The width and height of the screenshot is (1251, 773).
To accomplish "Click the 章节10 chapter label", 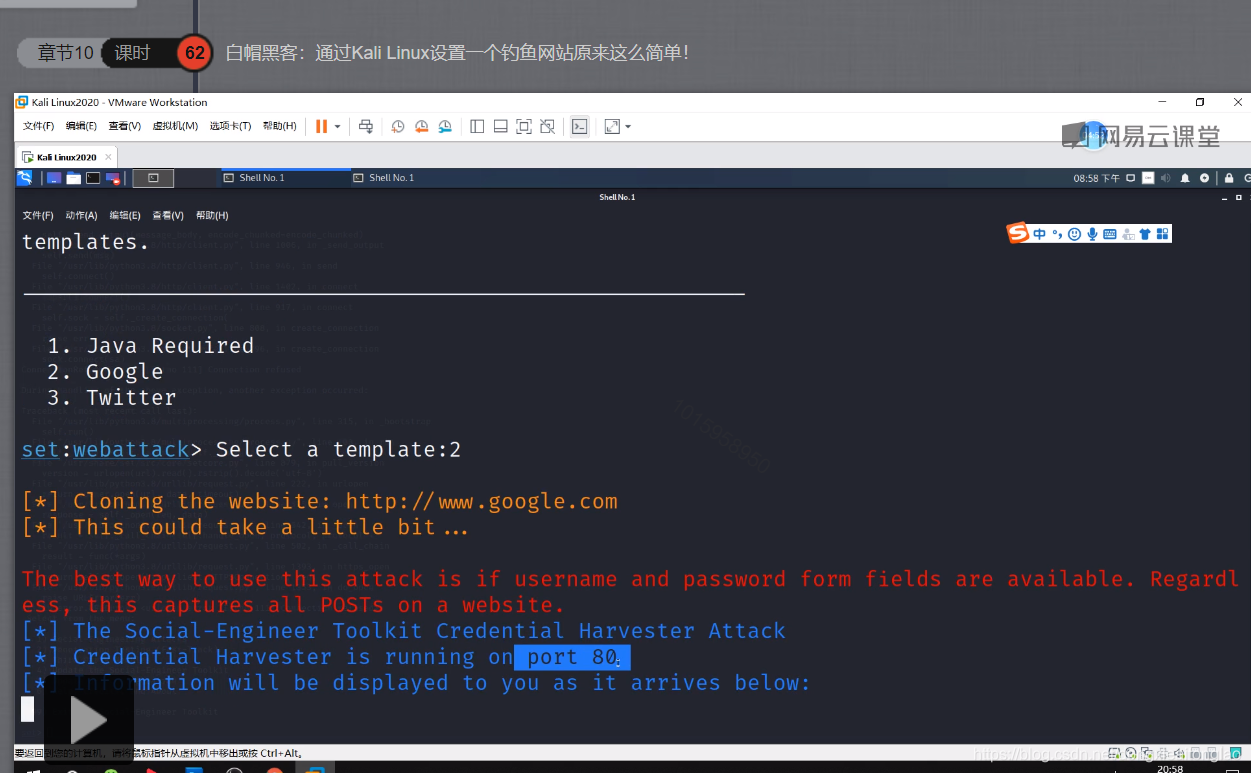I will tap(66, 53).
